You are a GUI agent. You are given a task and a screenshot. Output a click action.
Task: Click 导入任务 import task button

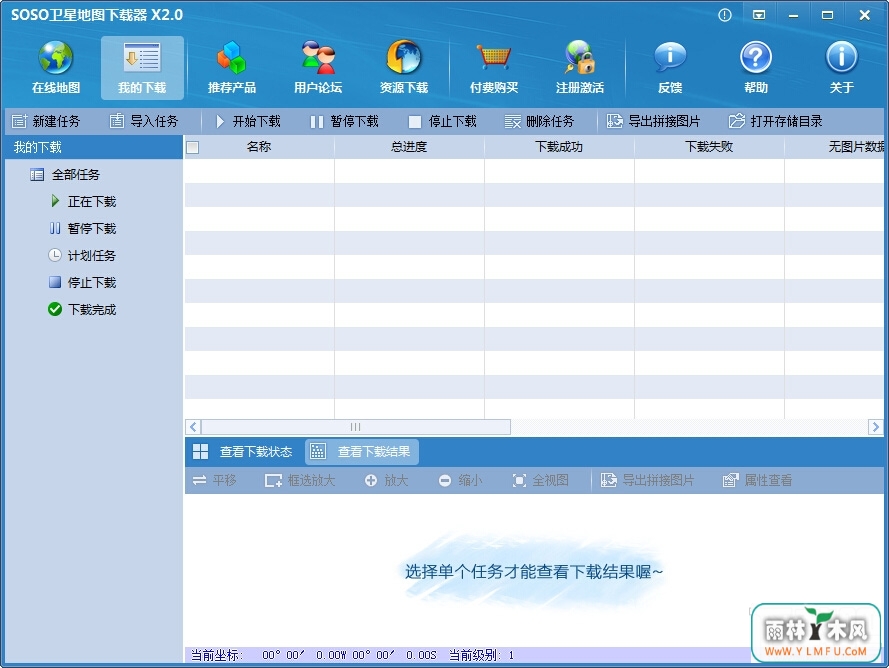coord(144,121)
